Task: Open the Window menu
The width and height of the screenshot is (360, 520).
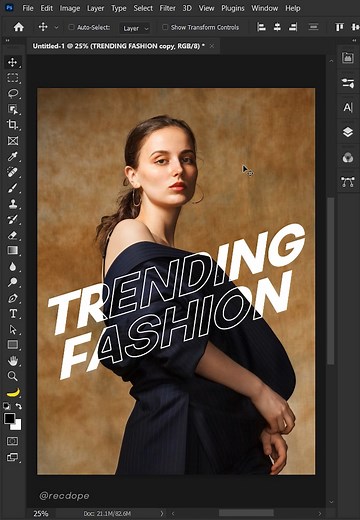Action: point(265,8)
